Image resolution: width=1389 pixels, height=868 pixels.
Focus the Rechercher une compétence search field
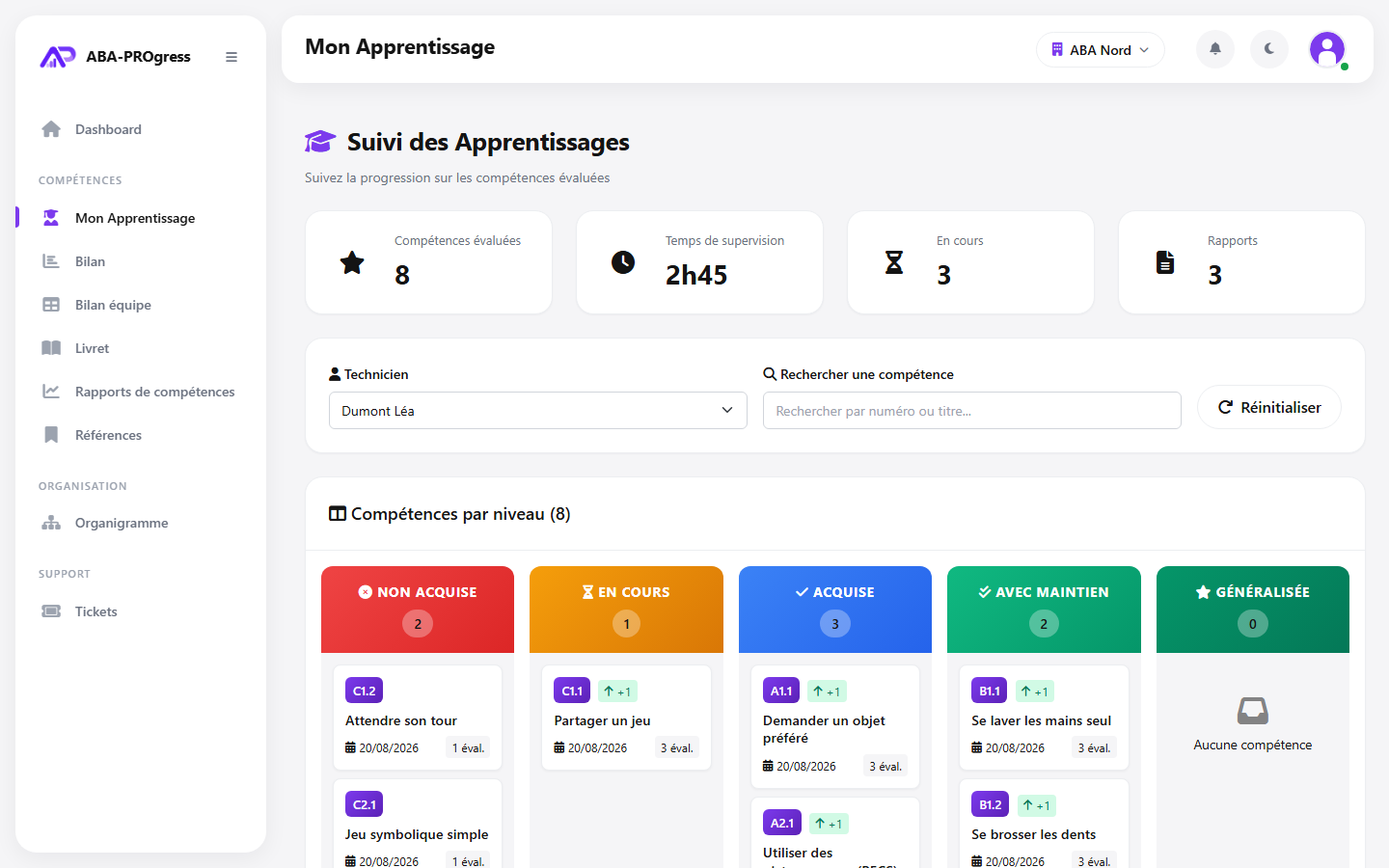[x=972, y=411]
